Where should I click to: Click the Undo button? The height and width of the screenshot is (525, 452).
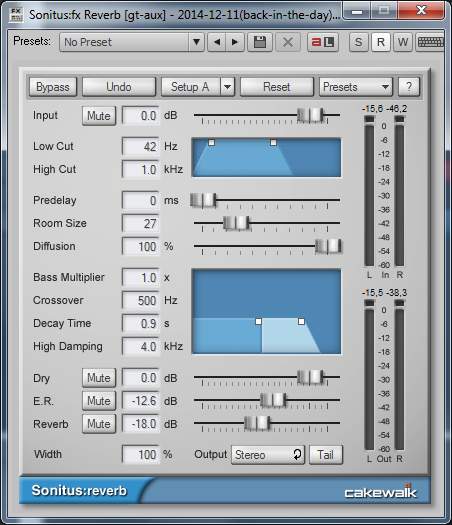[x=119, y=87]
